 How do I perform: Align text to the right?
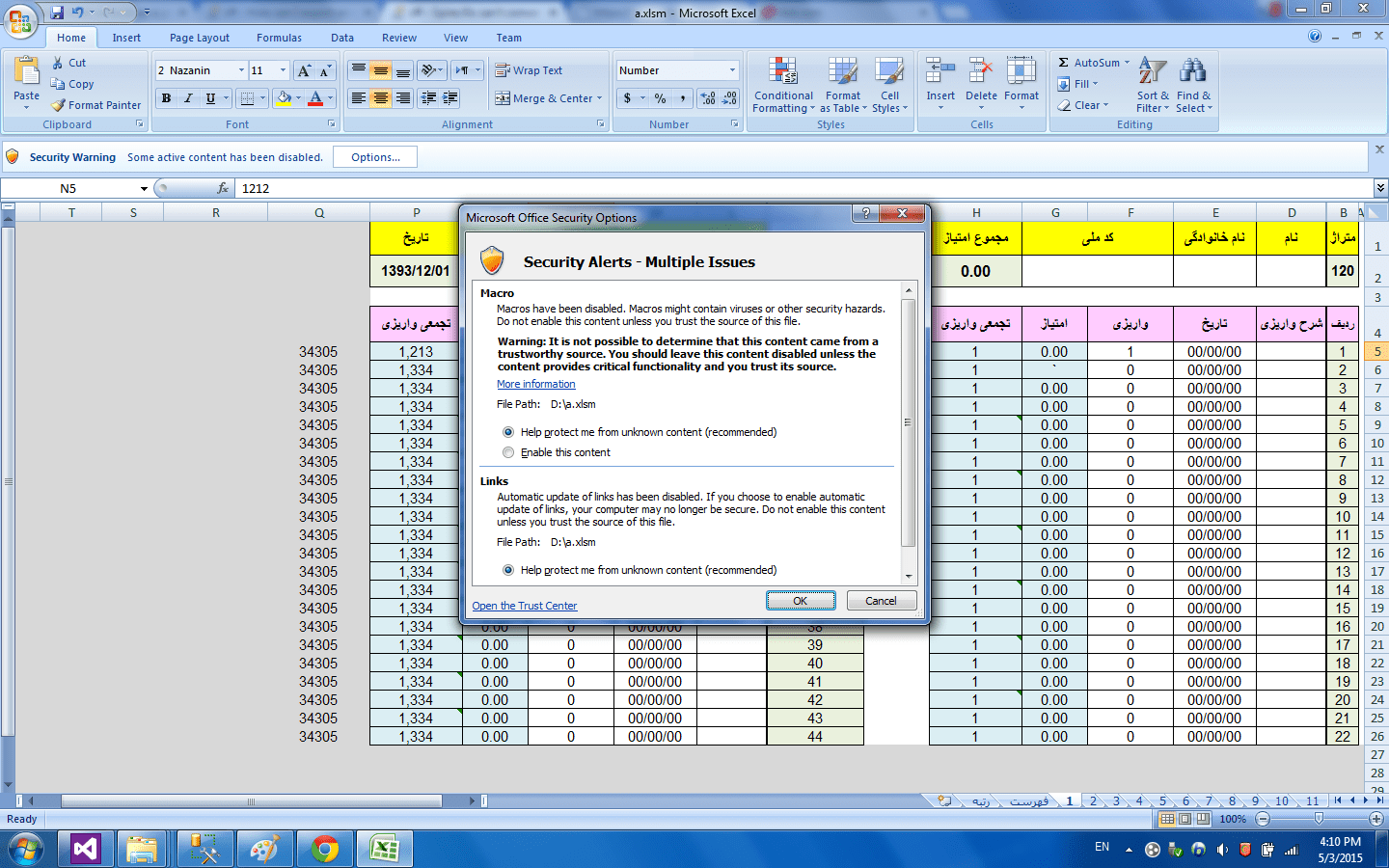pyautogui.click(x=403, y=98)
